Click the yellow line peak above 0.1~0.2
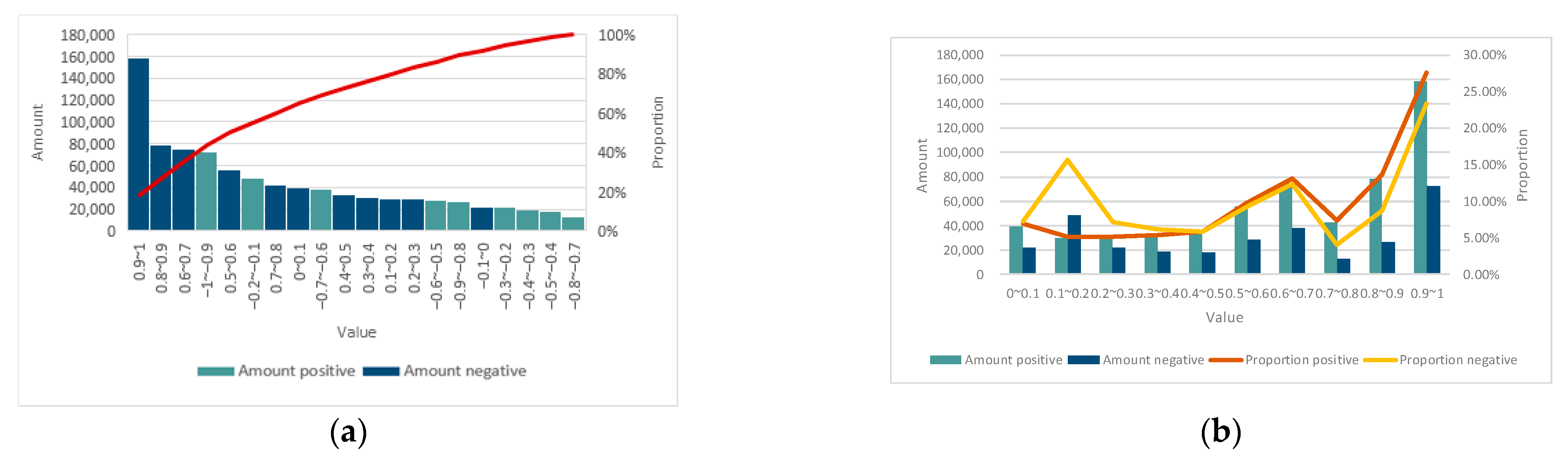Screen dimensions: 1568x463 [x=1067, y=160]
